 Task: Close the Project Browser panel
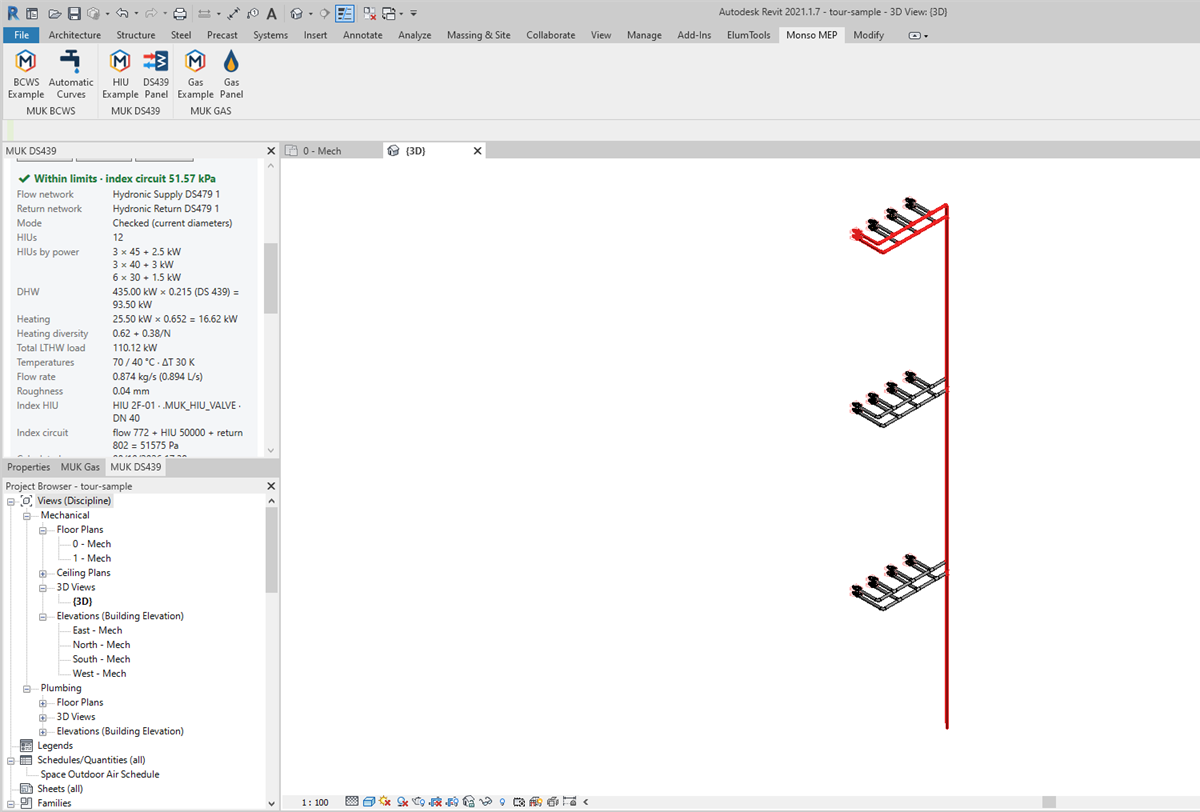click(x=271, y=486)
